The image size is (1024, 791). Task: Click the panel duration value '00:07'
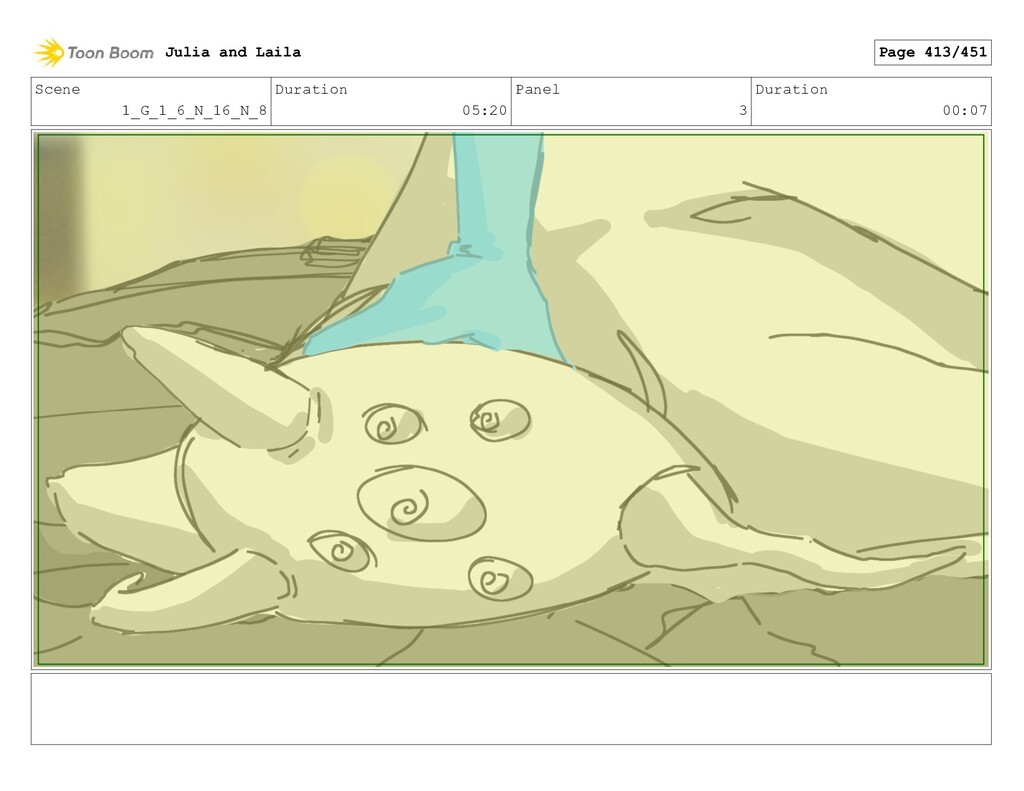(x=965, y=110)
